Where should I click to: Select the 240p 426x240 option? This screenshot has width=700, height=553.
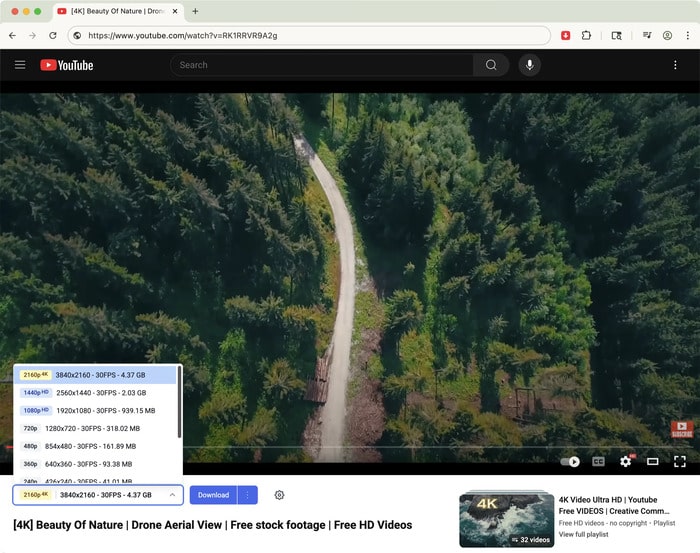click(x=95, y=480)
